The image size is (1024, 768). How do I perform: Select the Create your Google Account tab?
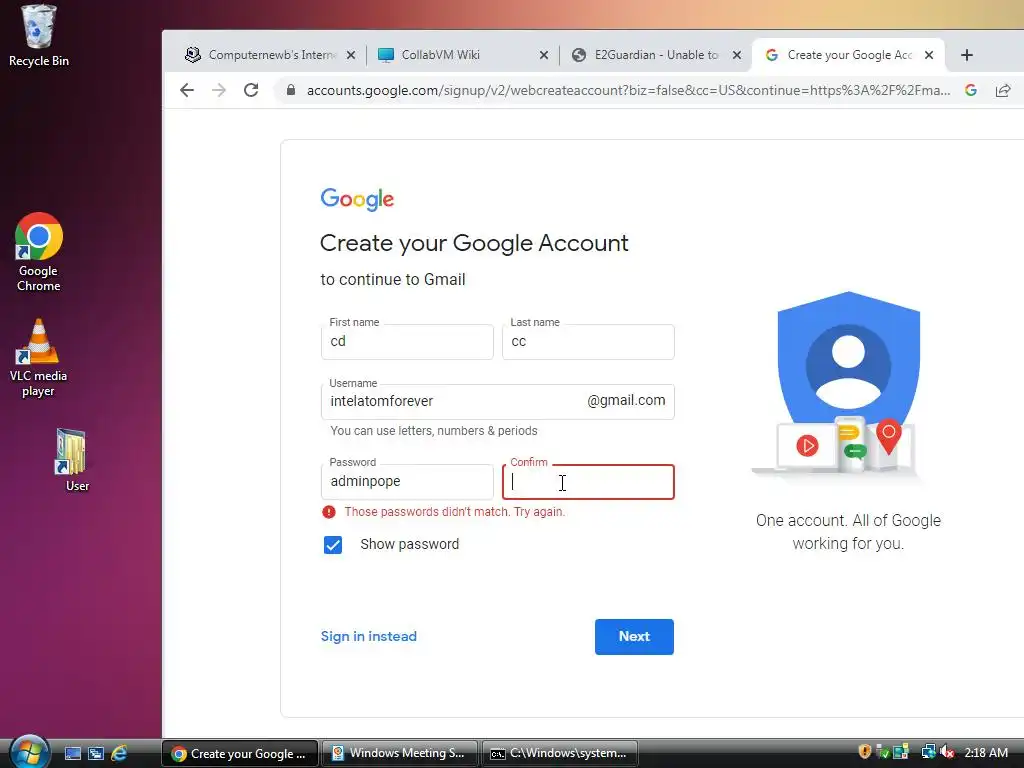[x=848, y=55]
